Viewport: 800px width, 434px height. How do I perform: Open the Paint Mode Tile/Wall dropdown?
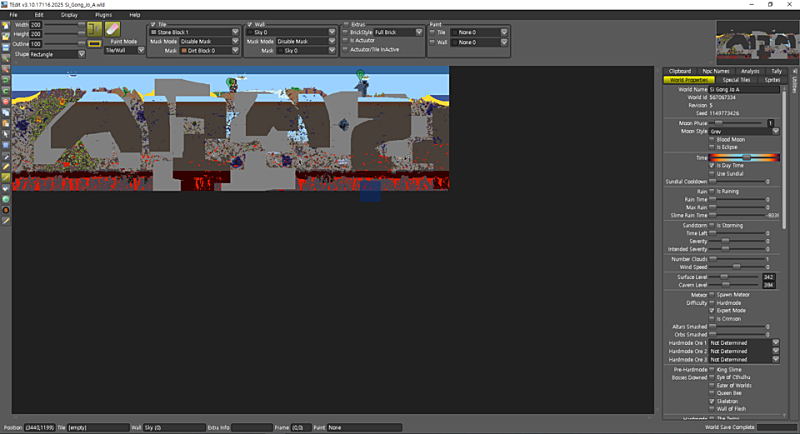coord(124,50)
